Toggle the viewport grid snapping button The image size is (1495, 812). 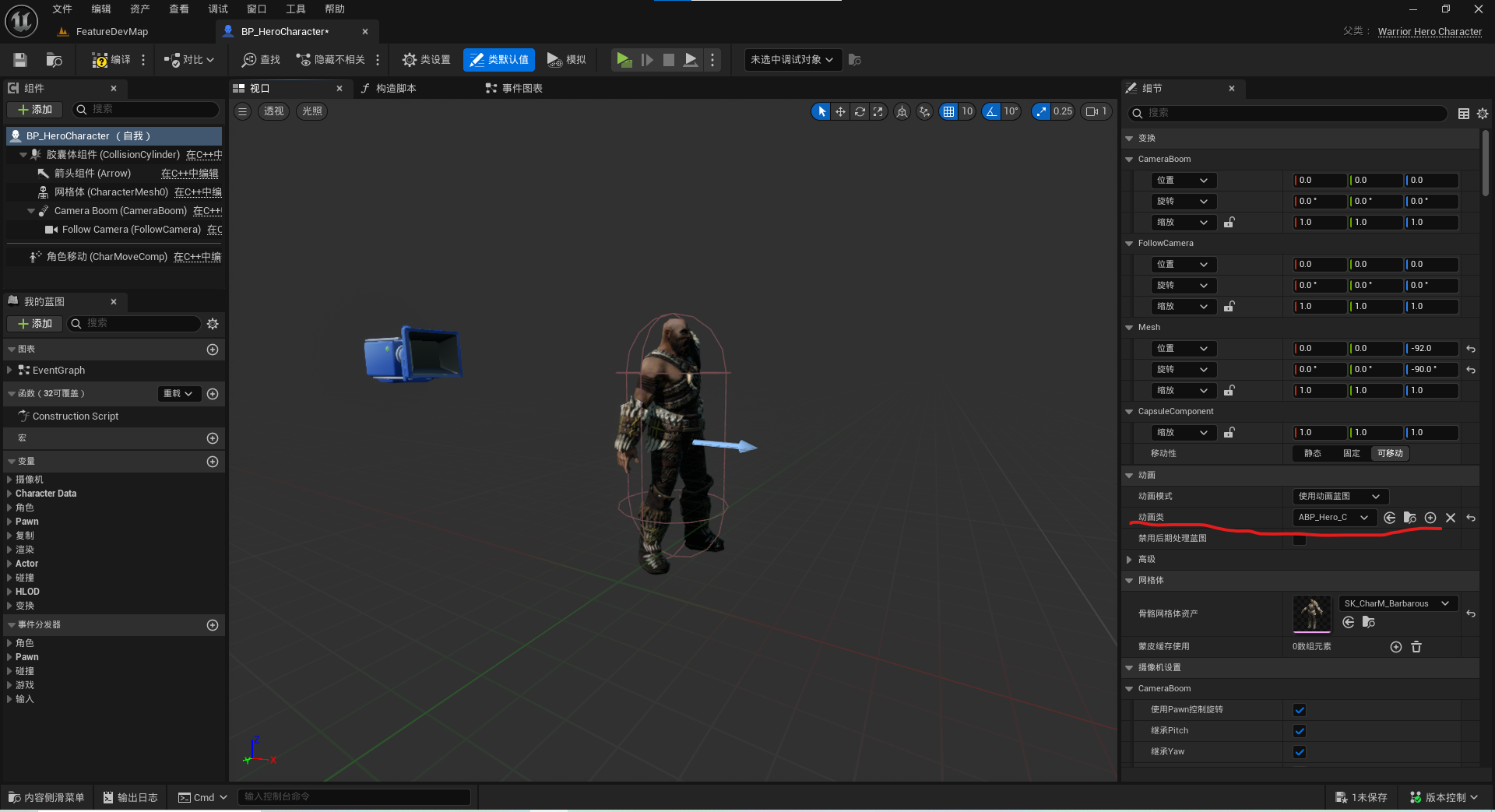pos(948,111)
